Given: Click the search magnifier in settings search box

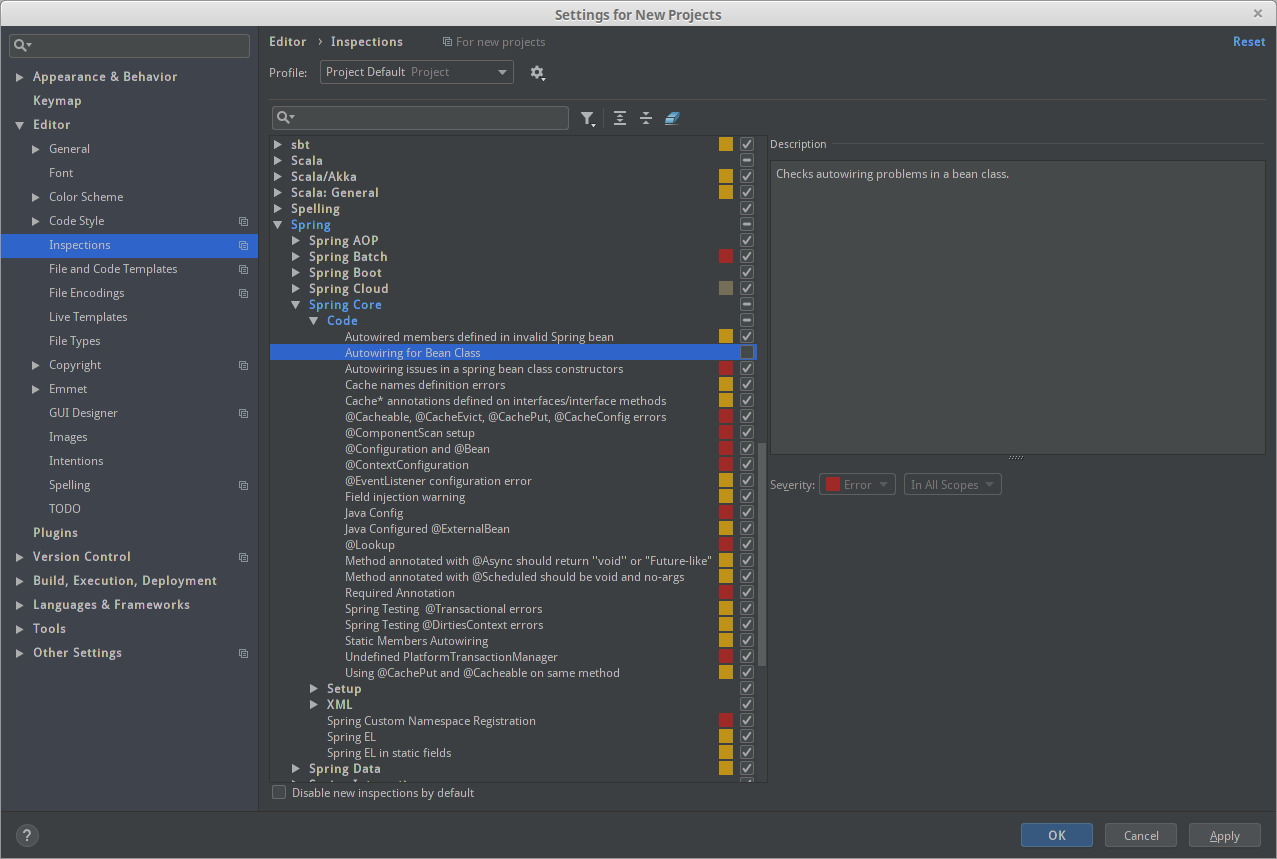Looking at the screenshot, I should [x=22, y=46].
